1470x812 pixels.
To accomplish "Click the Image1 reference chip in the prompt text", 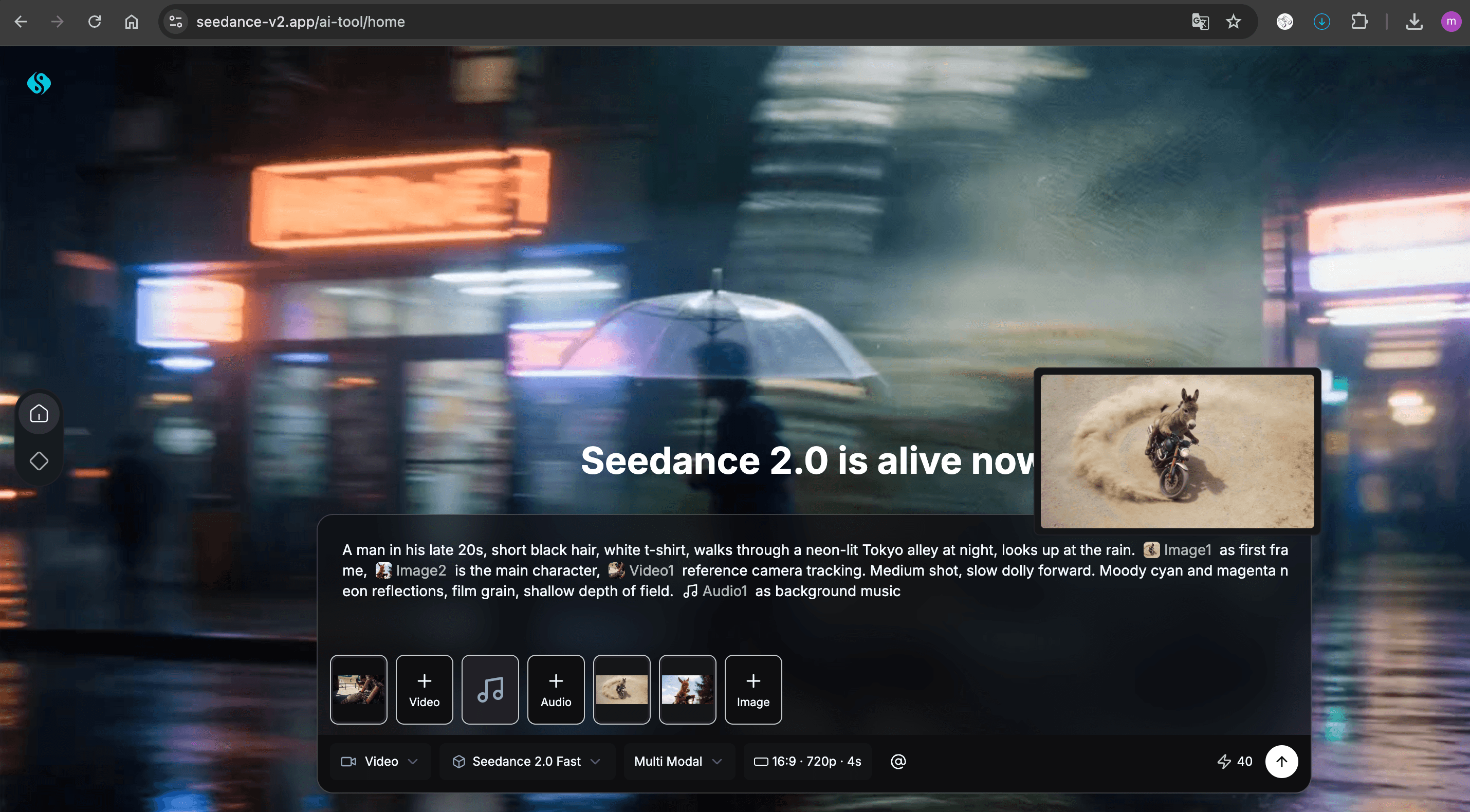I will 1178,549.
